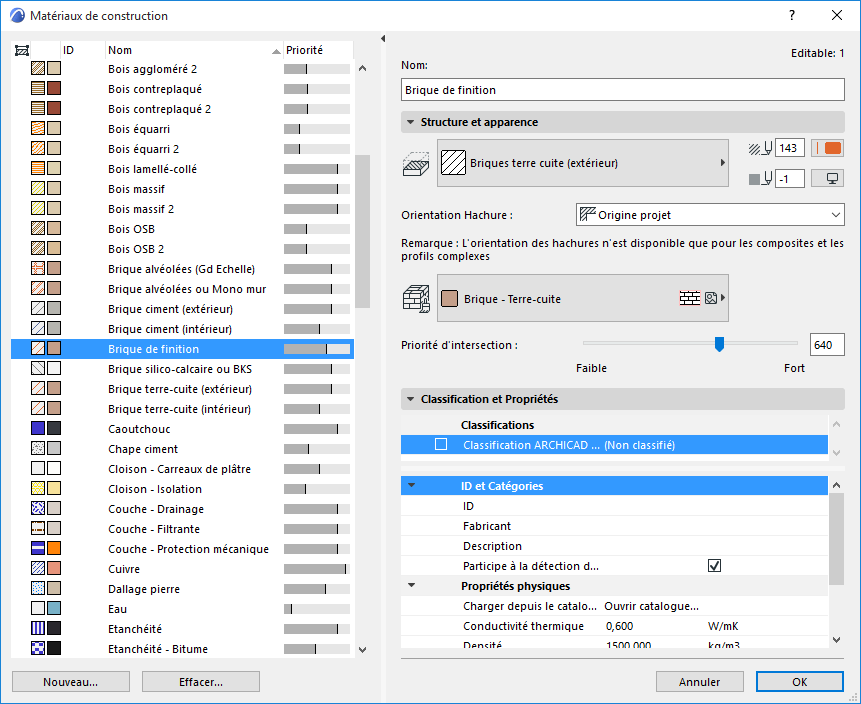861x704 pixels.
Task: Click the Cuivre hatch fill icon
Action: pyautogui.click(x=38, y=568)
